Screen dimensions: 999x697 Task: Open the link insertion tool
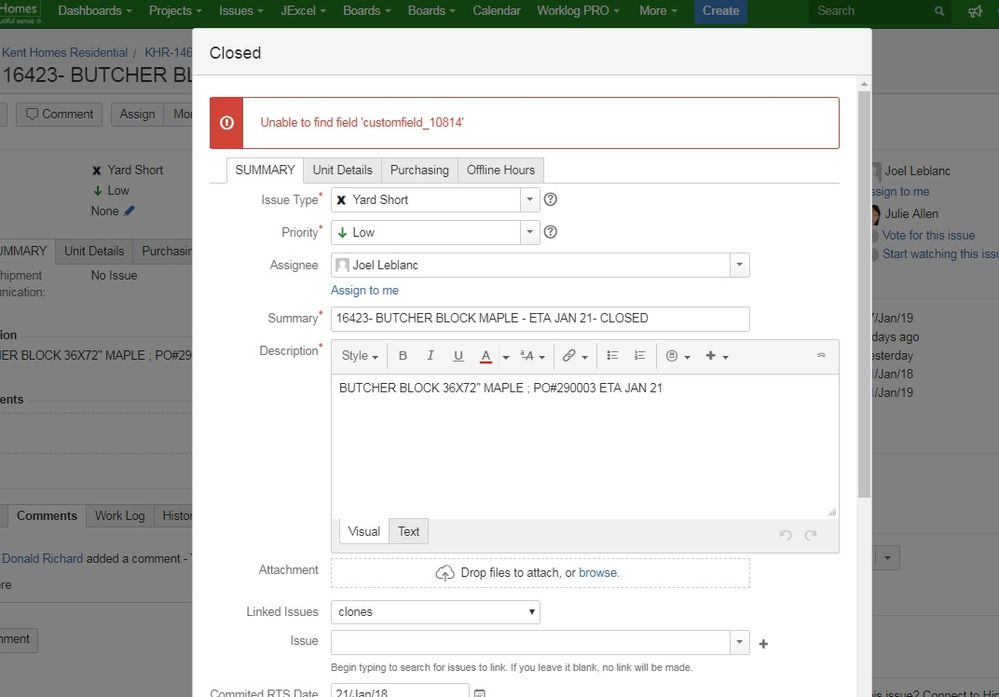tap(569, 356)
